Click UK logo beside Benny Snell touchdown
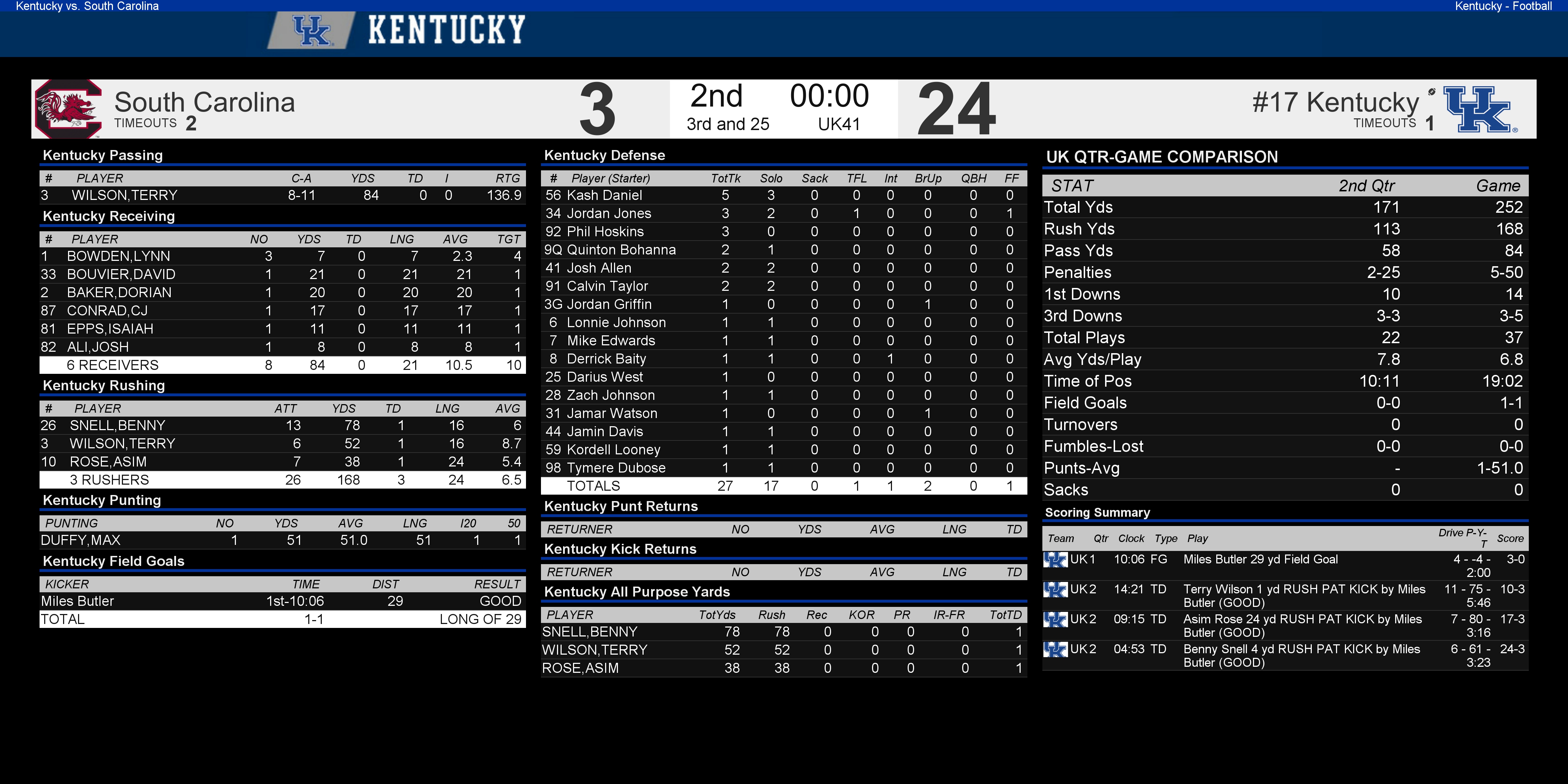The image size is (1568, 784). click(x=1055, y=650)
